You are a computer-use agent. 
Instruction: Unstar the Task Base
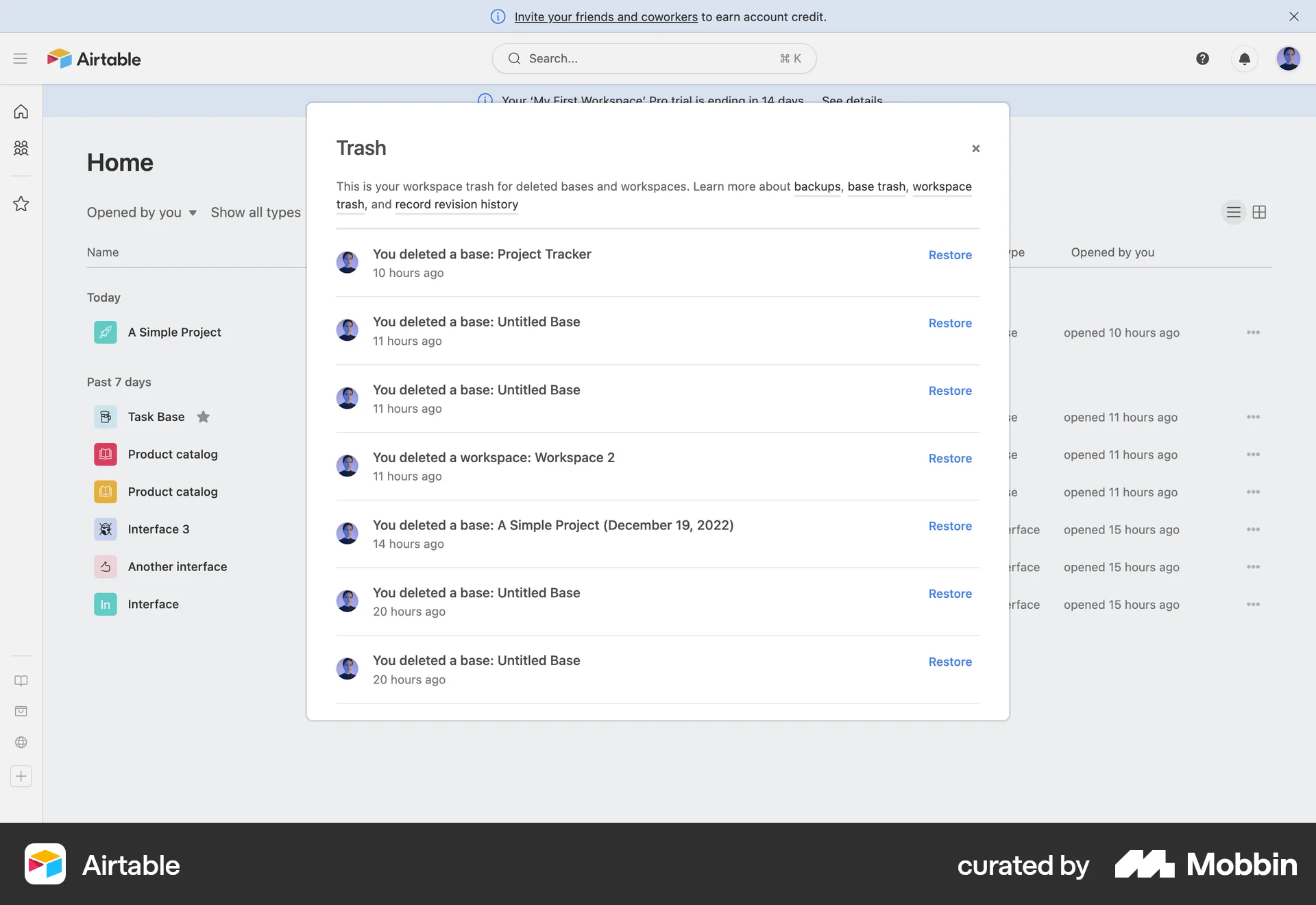tap(203, 417)
